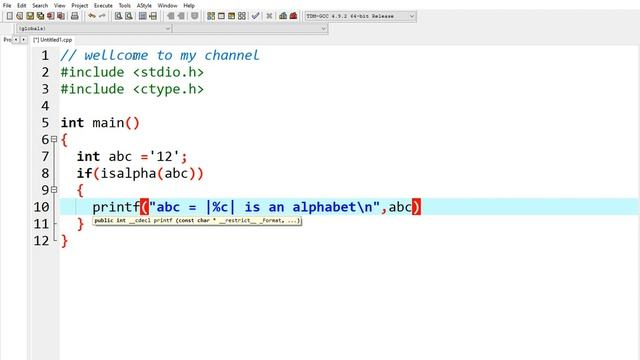640x360 pixels.
Task: Click the Go to line icon
Action: coord(153,16)
